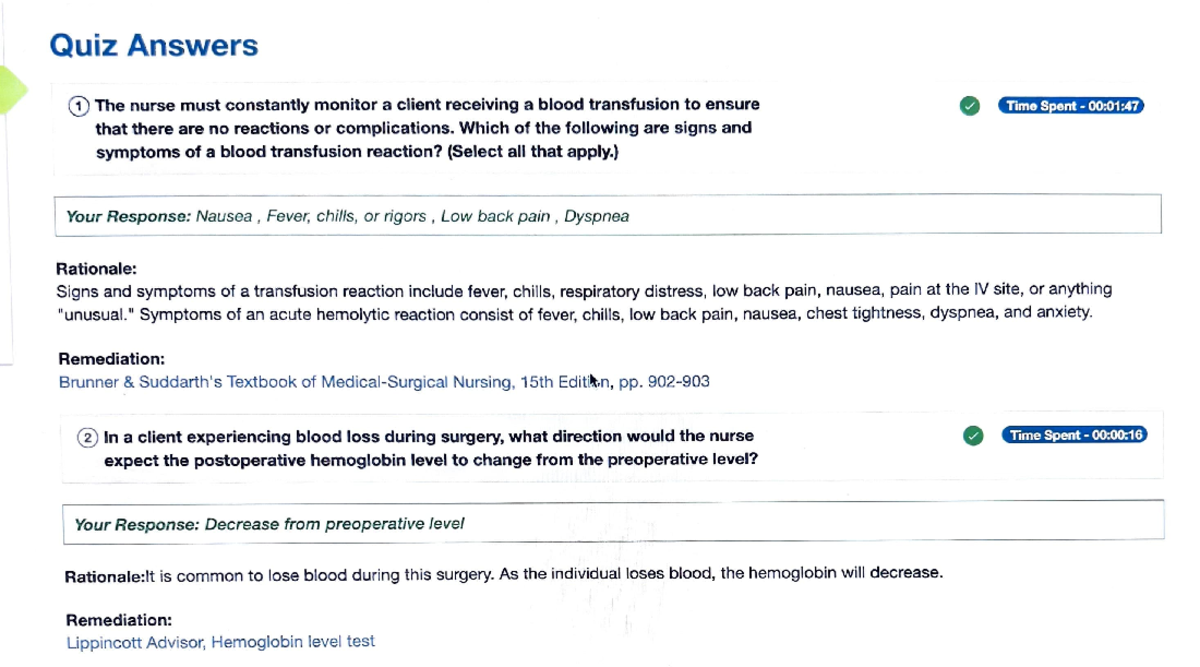
Task: Click the first Remediation heading
Action: coord(112,358)
